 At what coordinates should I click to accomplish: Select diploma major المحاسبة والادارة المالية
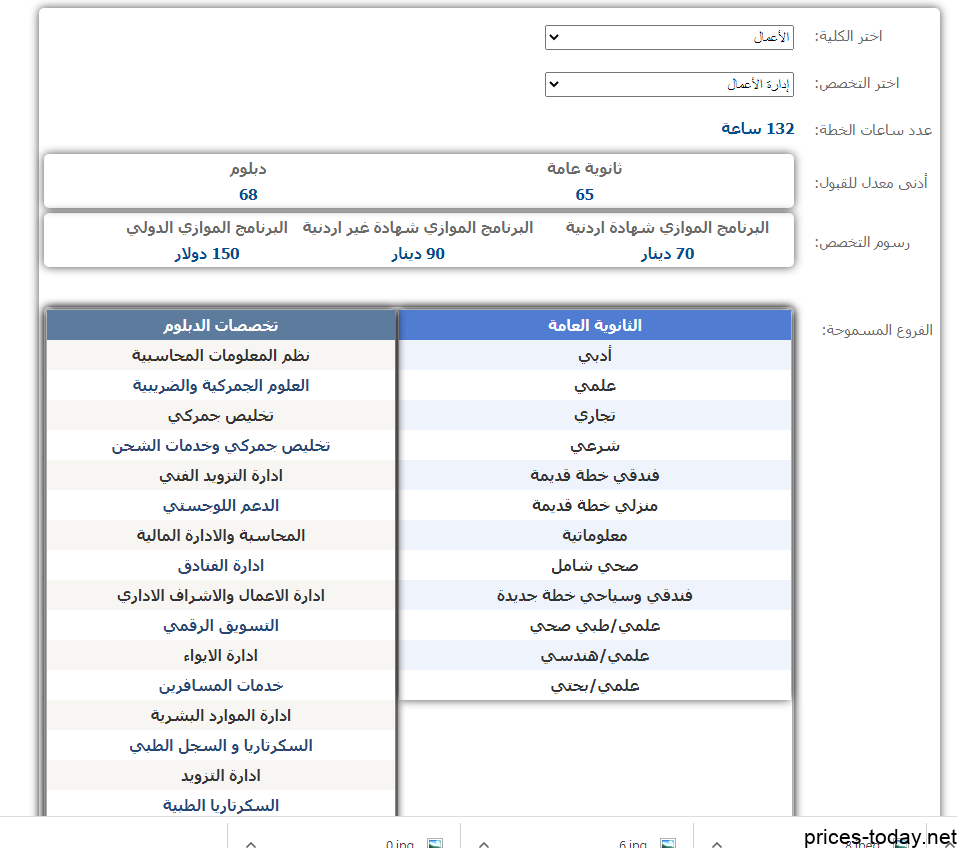pos(221,535)
